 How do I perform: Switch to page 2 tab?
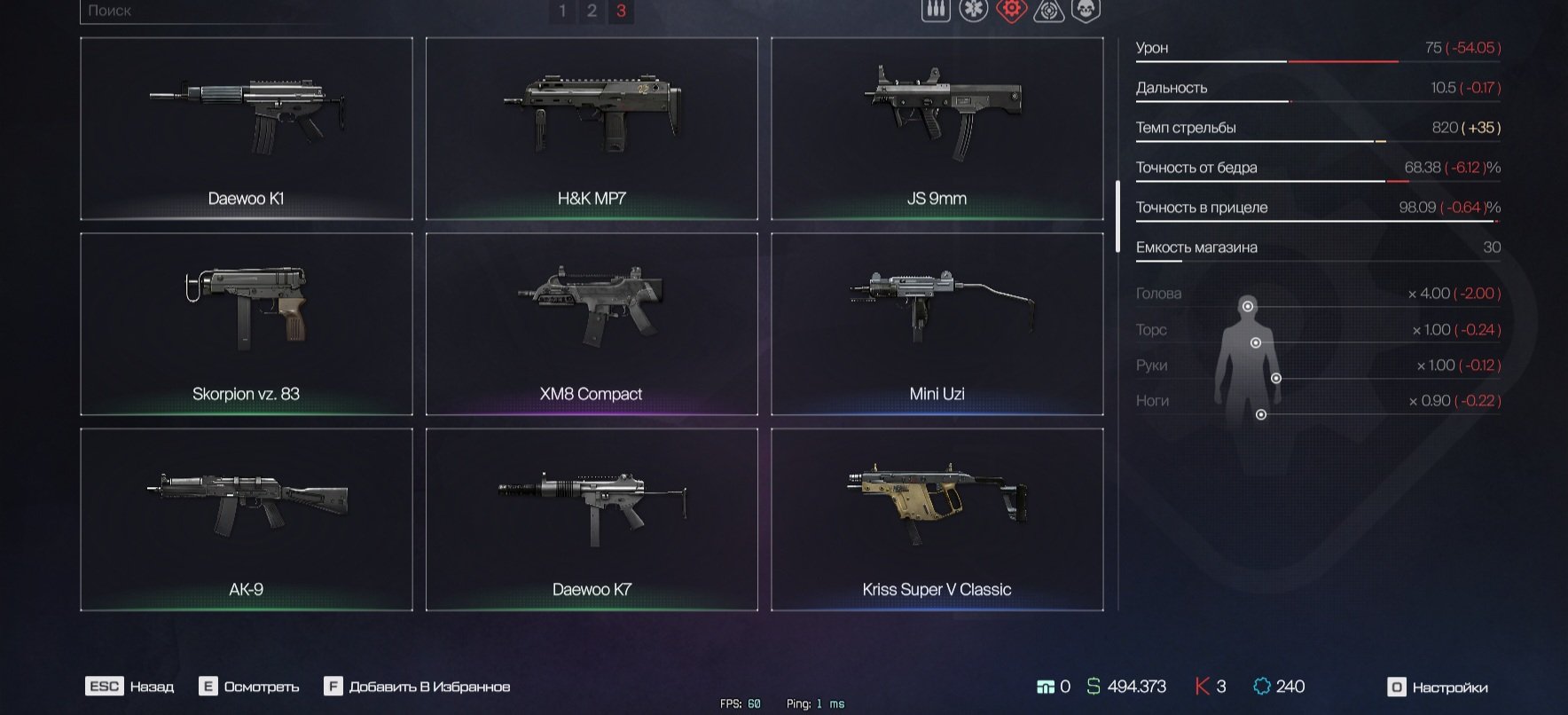pyautogui.click(x=592, y=11)
